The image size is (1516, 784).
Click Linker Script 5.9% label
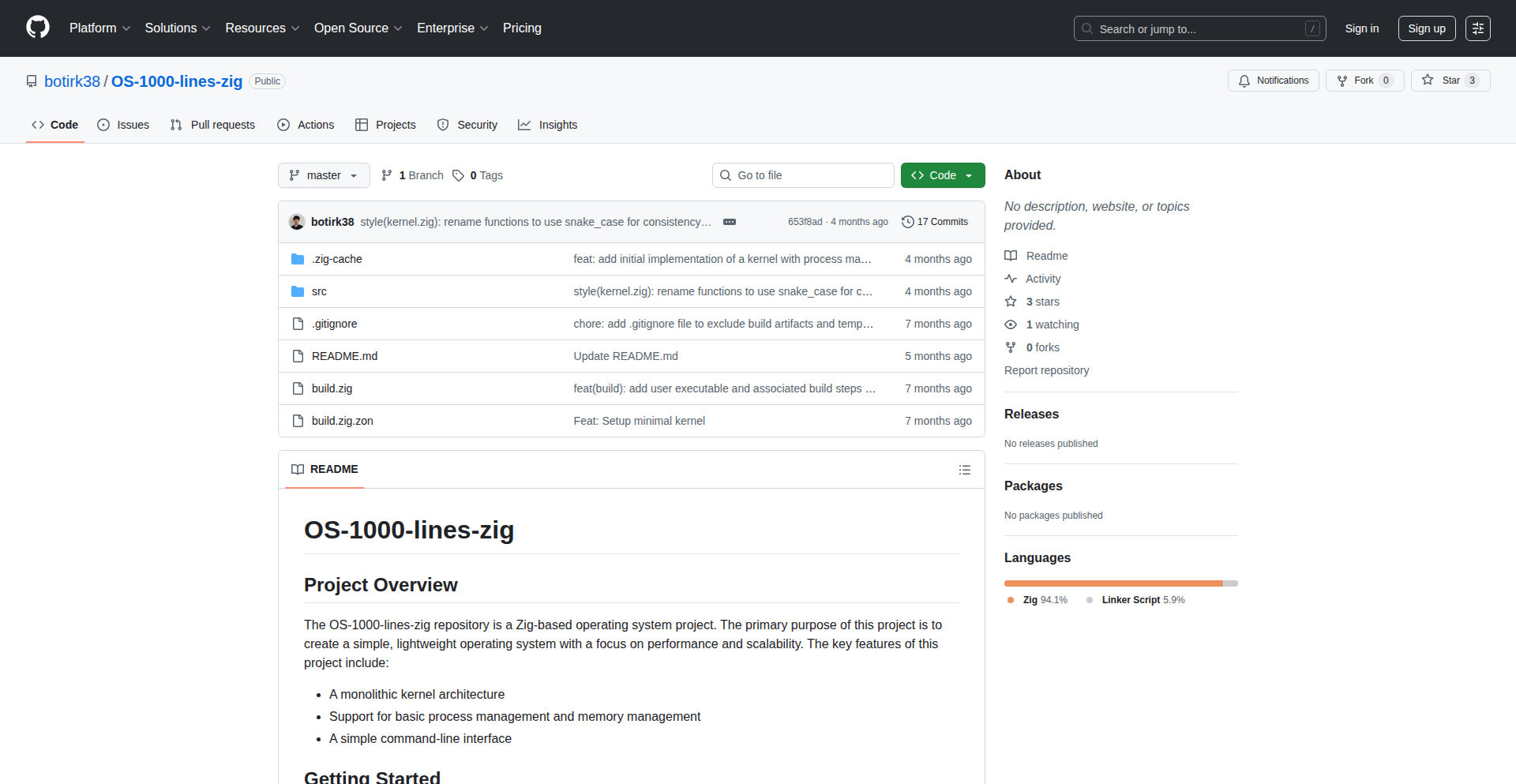(1136, 600)
